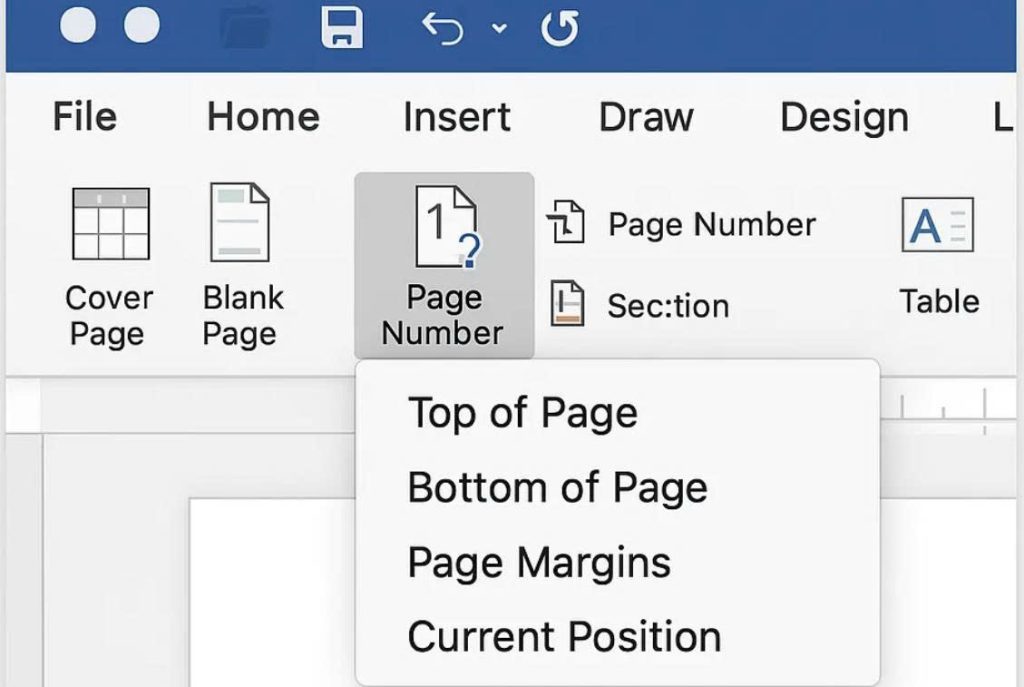
Task: Choose Top of Page option
Action: [x=522, y=413]
